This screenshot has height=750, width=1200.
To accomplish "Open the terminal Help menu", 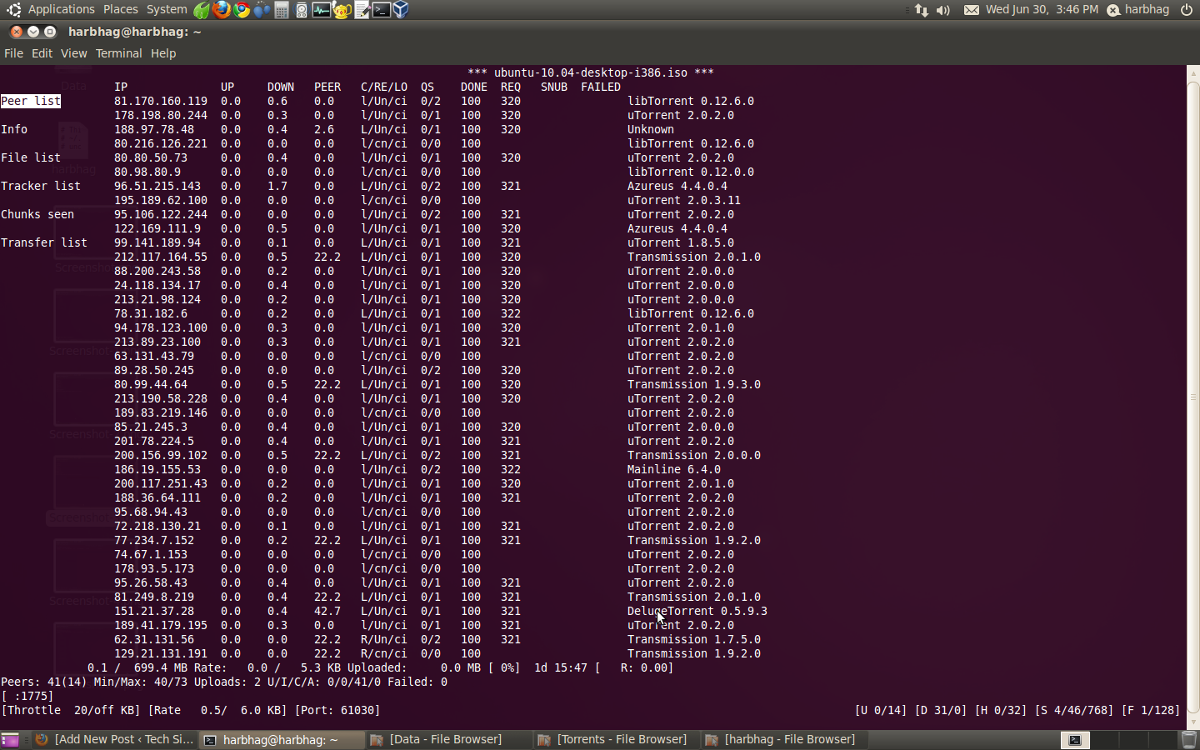I will pyautogui.click(x=163, y=53).
